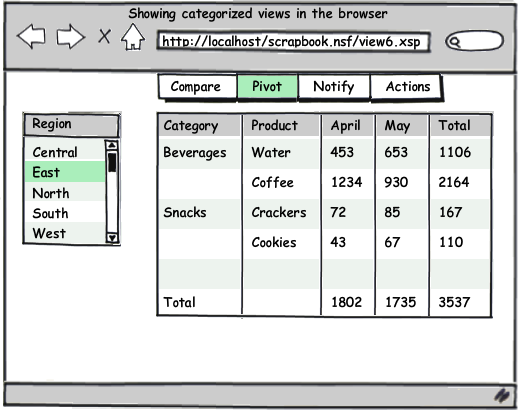Open the Actions tab
Screen dimensions: 518x410
pos(407,87)
